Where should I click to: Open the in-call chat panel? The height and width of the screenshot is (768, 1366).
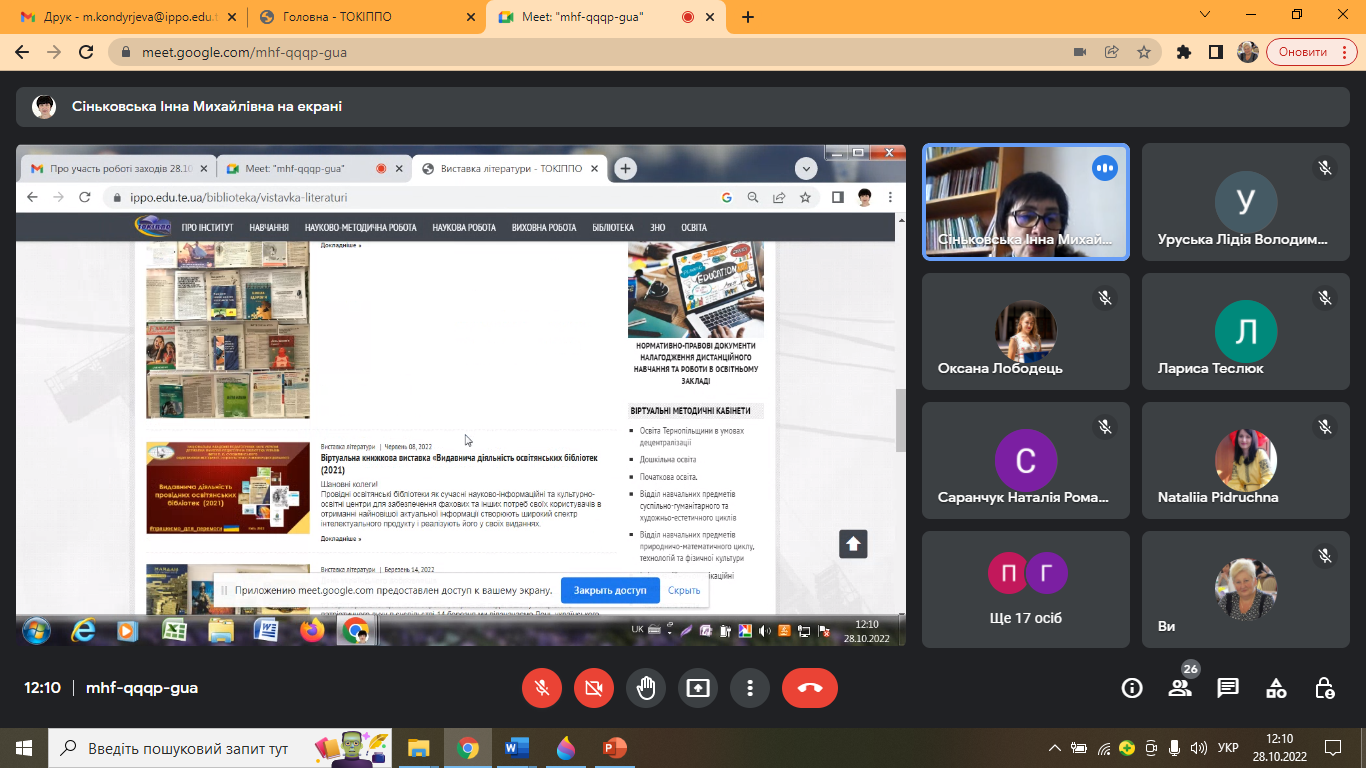pos(1228,688)
